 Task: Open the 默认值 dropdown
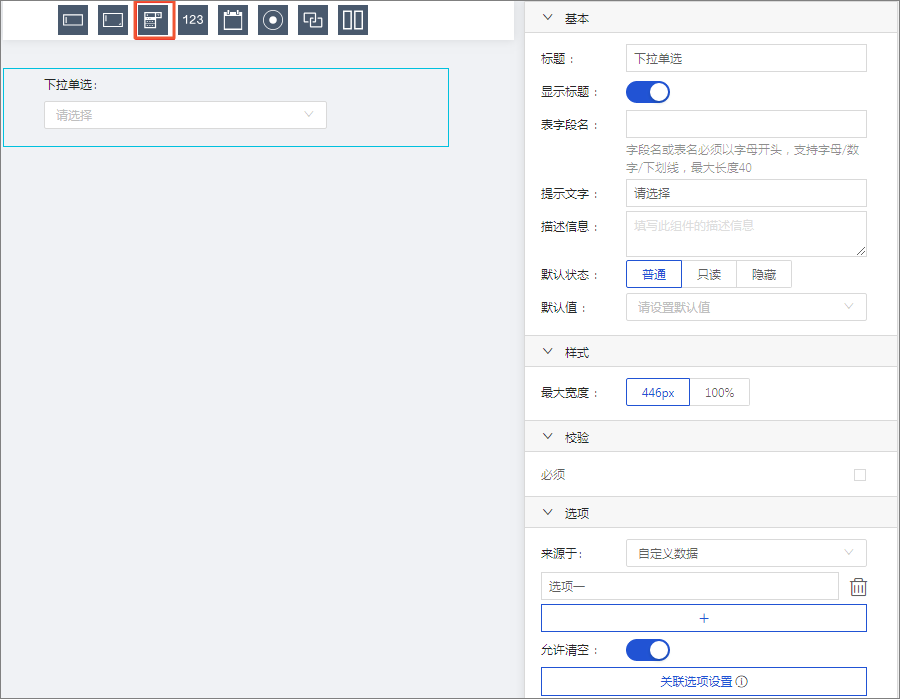[x=746, y=307]
